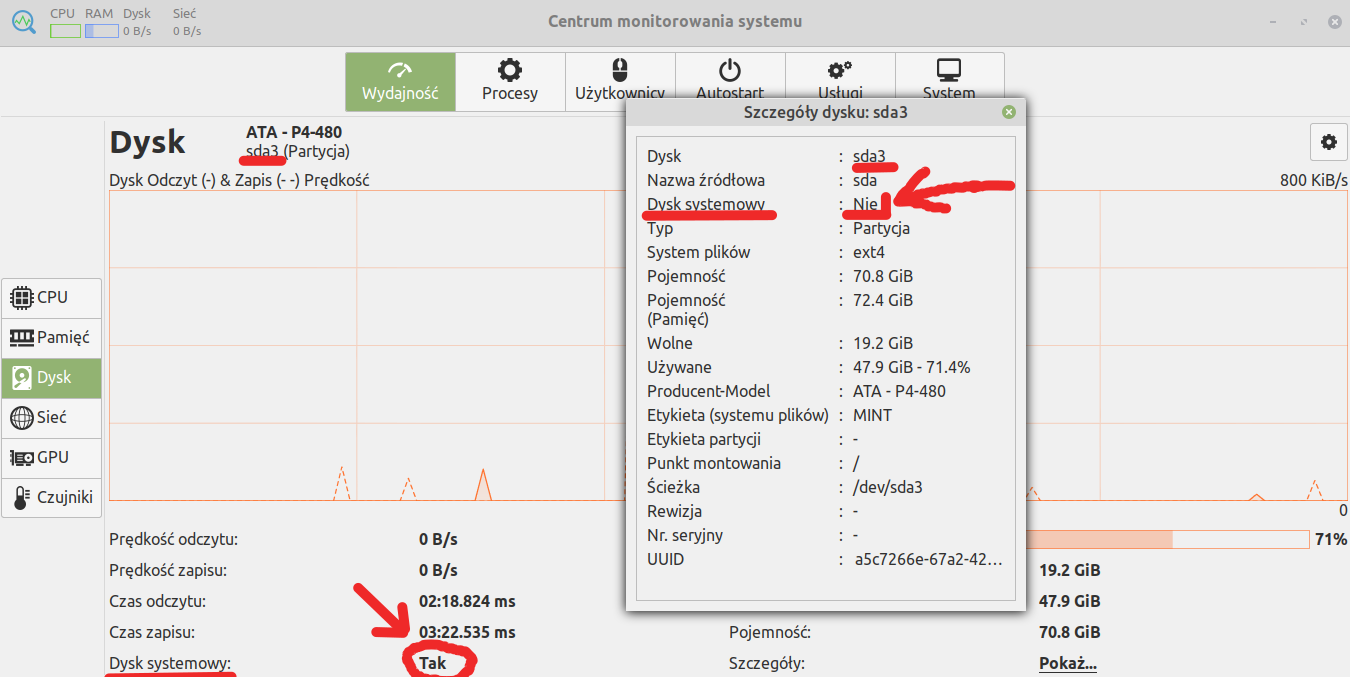Image resolution: width=1350 pixels, height=677 pixels.
Task: Click the Producent-Model value ATA - P4-480
Action: click(x=899, y=392)
